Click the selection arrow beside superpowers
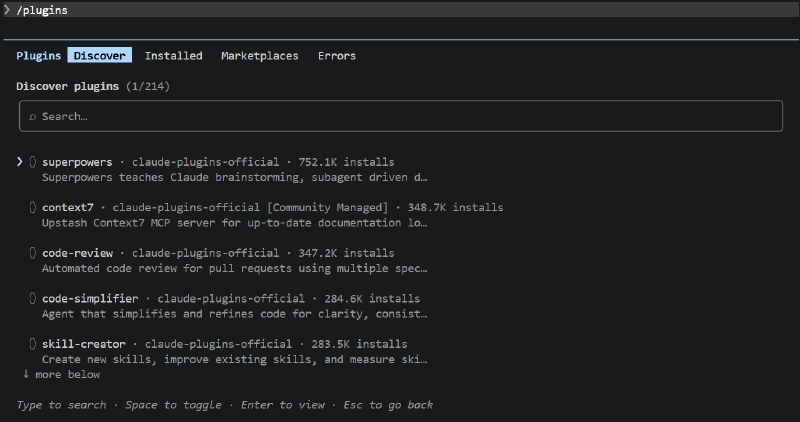 19,162
